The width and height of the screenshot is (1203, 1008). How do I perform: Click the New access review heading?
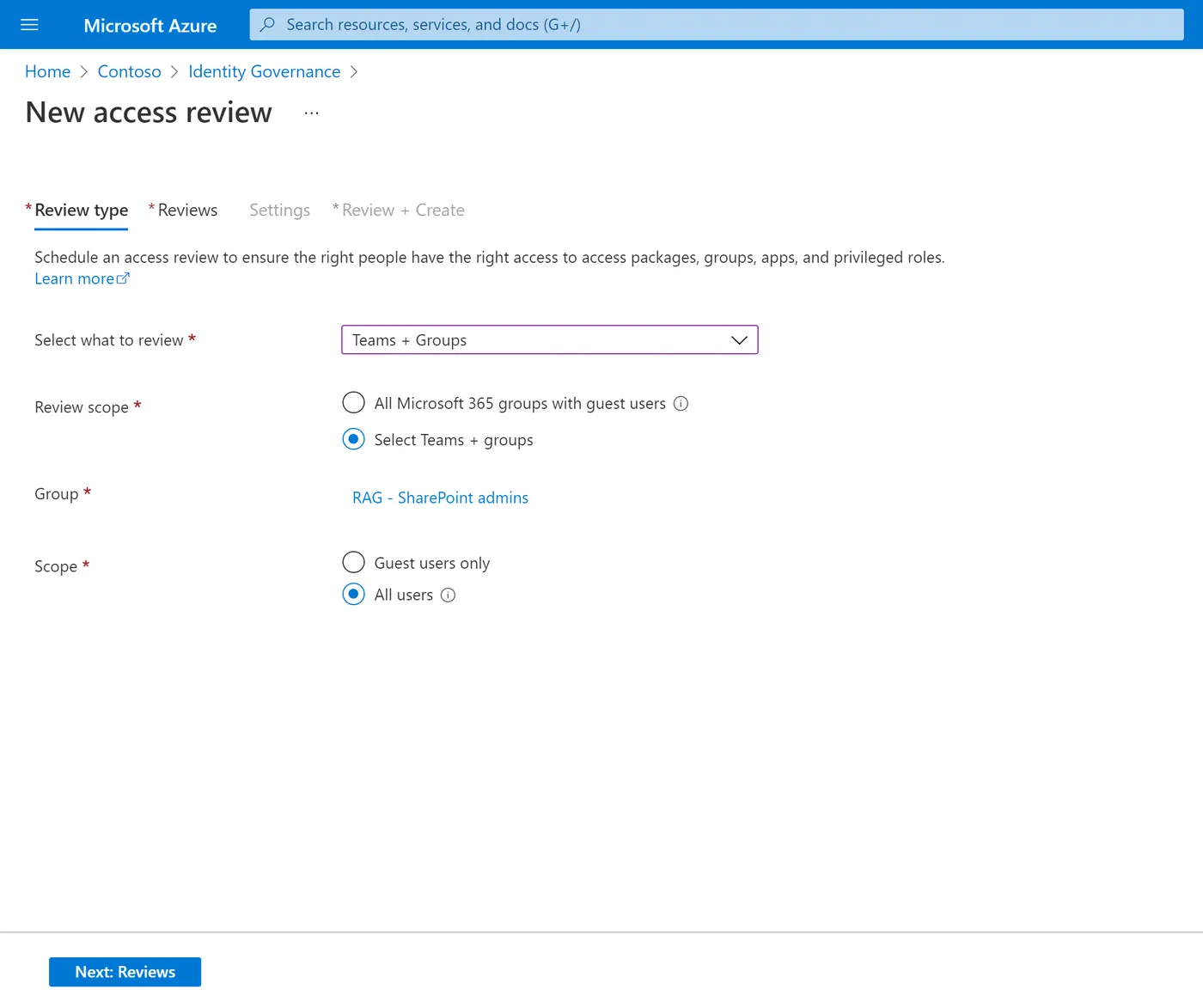coord(149,113)
